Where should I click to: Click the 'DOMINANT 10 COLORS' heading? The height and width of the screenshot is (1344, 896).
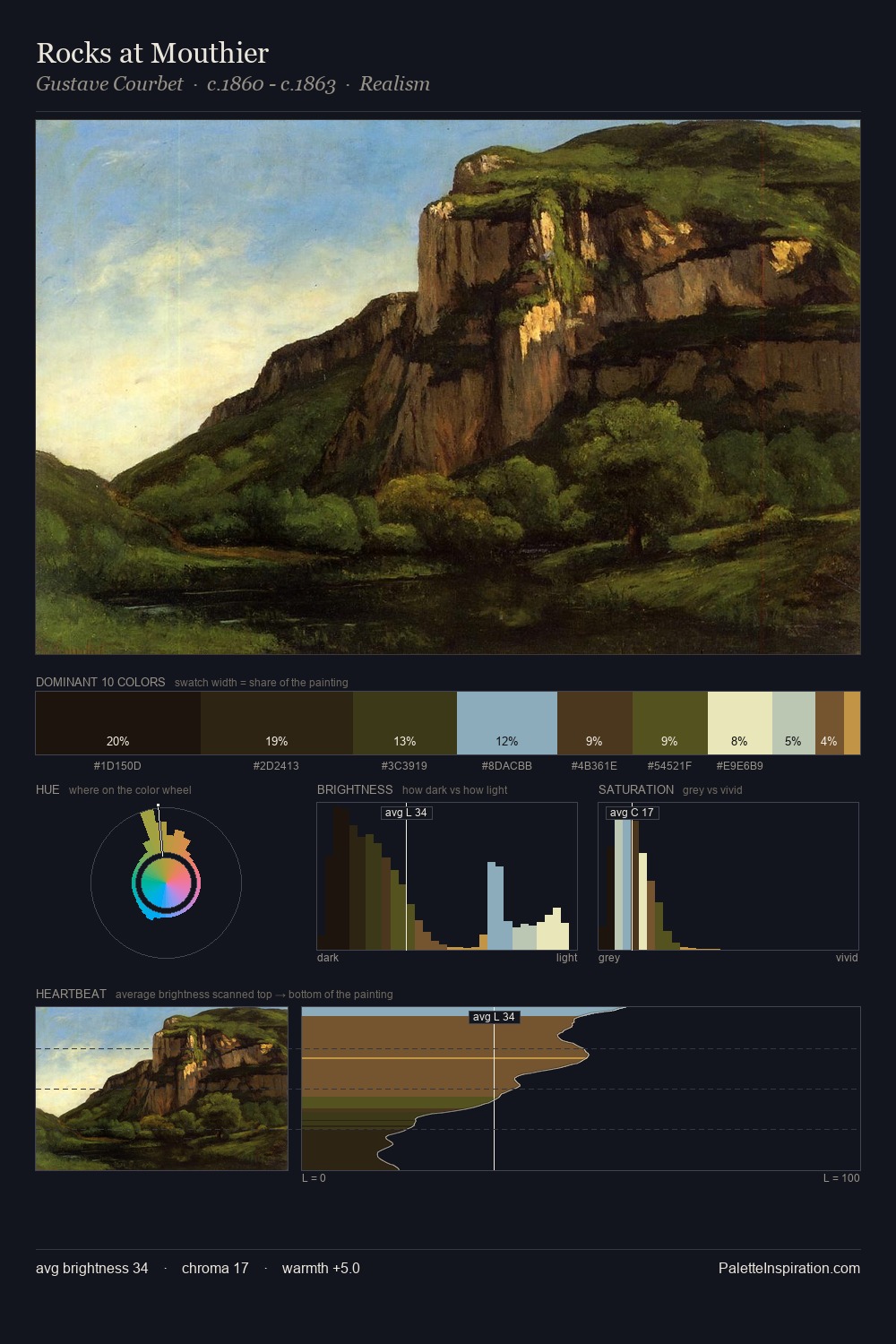100,682
